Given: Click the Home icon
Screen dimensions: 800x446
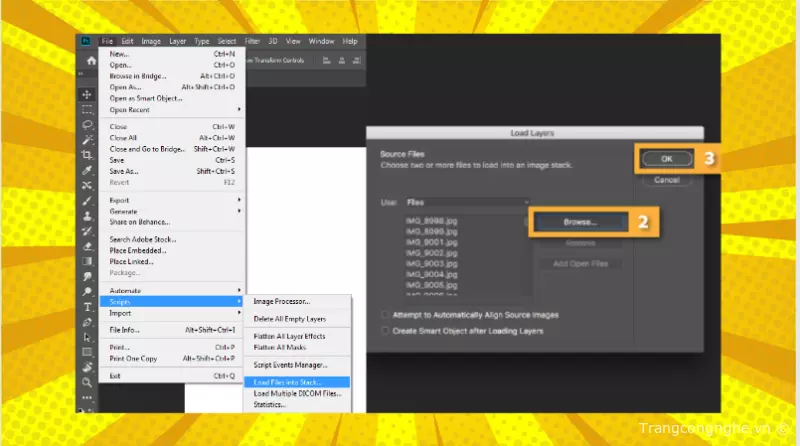Looking at the screenshot, I should [x=91, y=61].
